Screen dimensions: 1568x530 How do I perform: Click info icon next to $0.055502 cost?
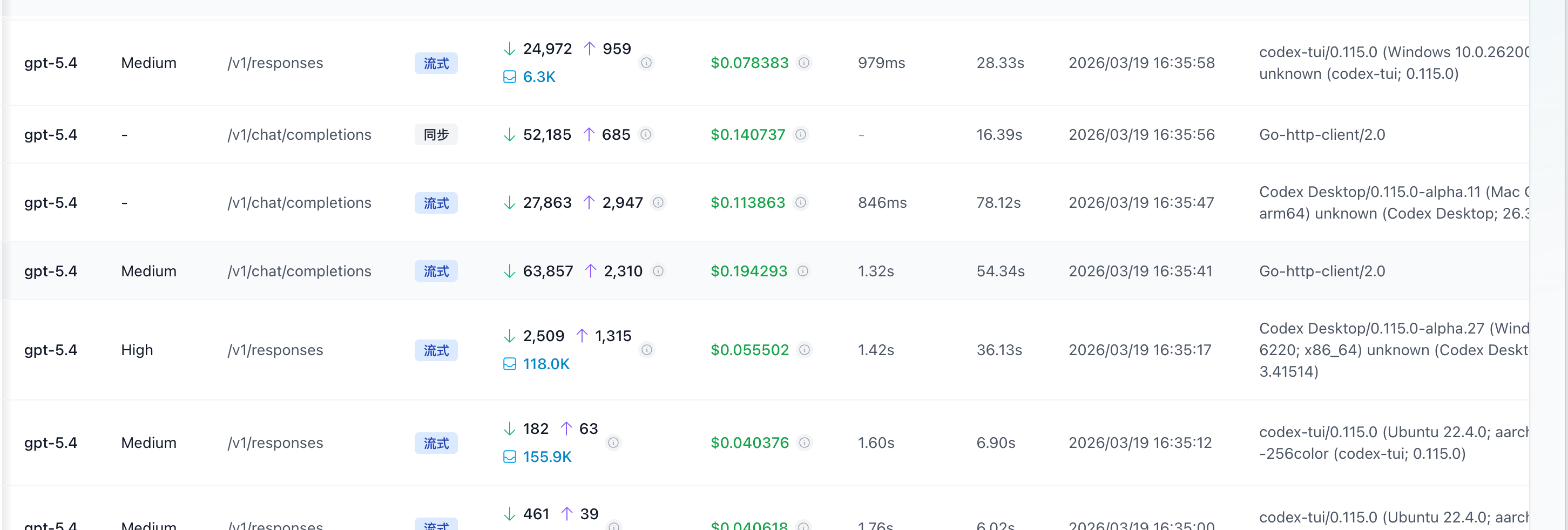pos(804,350)
